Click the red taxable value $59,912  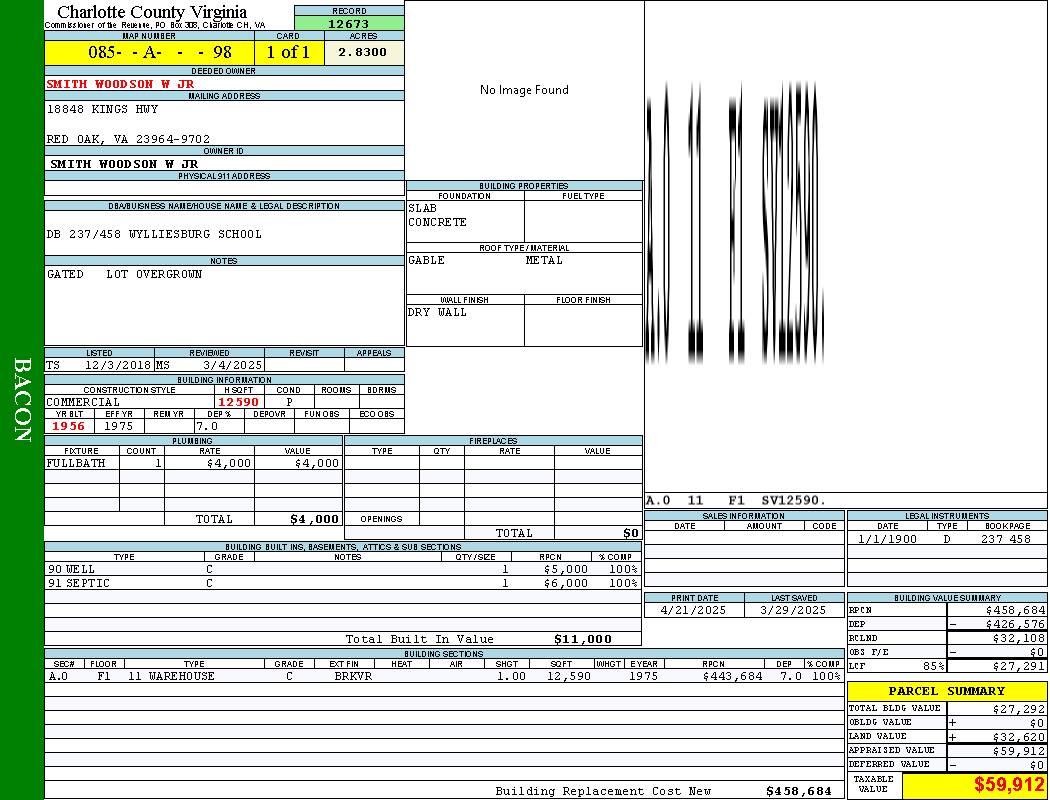pos(1009,785)
